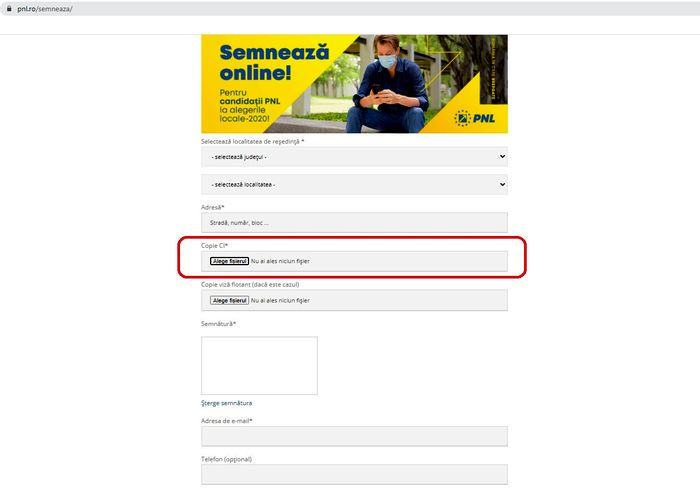This screenshot has width=700, height=492.
Task: Open the 'selectează localitatea' dropdown
Action: click(x=354, y=184)
